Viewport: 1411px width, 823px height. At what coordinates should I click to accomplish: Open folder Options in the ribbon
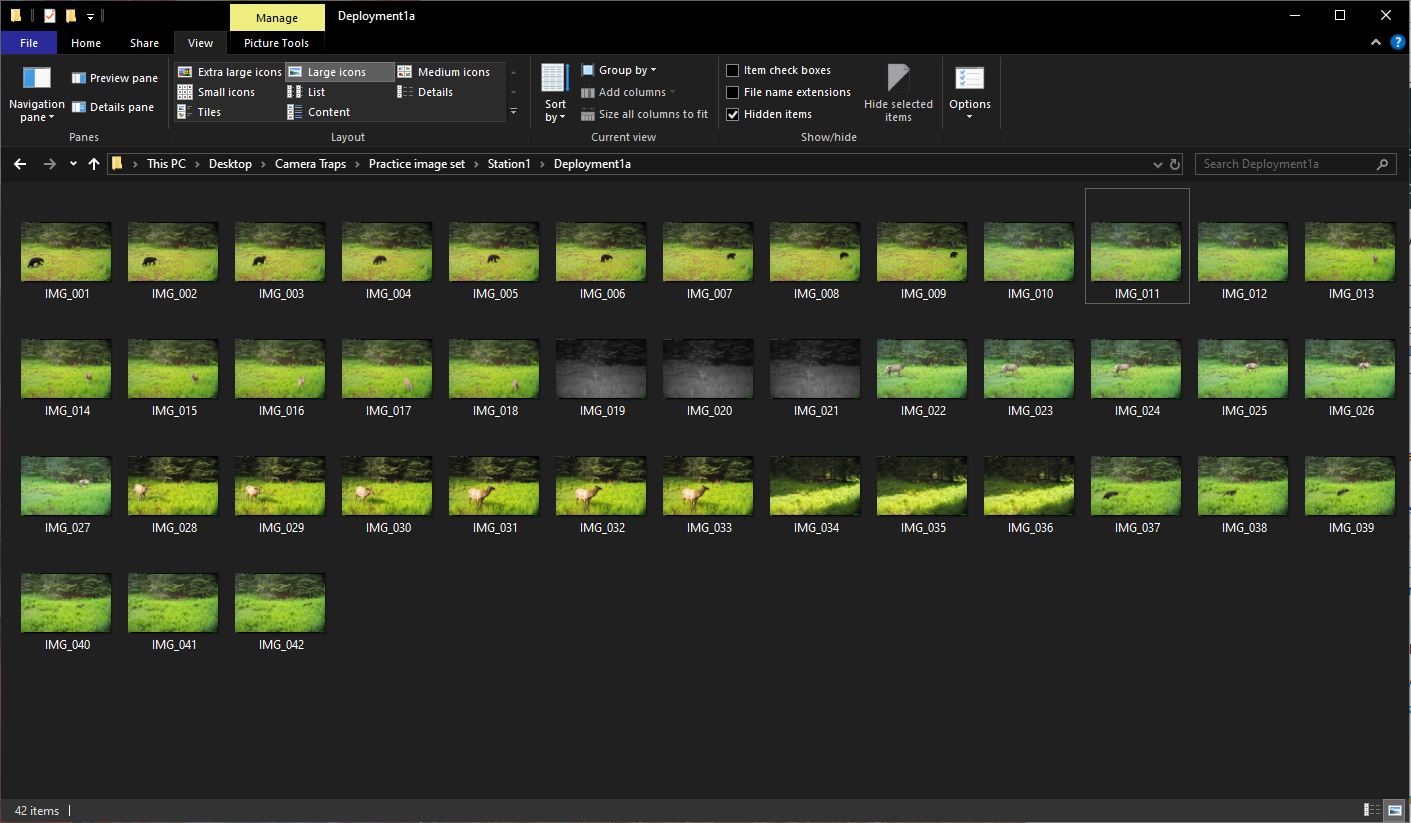969,92
